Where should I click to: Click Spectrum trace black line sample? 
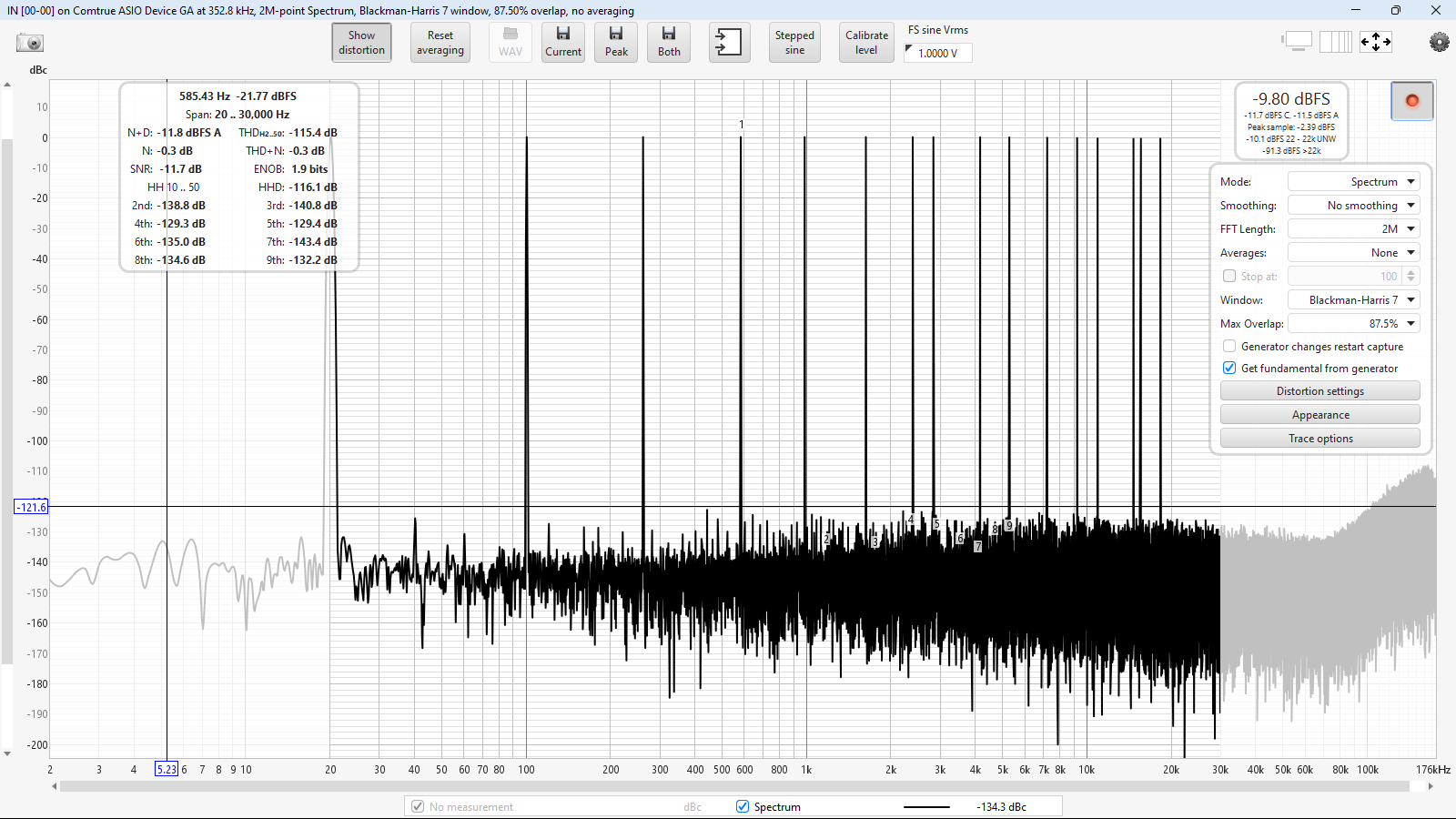pos(926,807)
